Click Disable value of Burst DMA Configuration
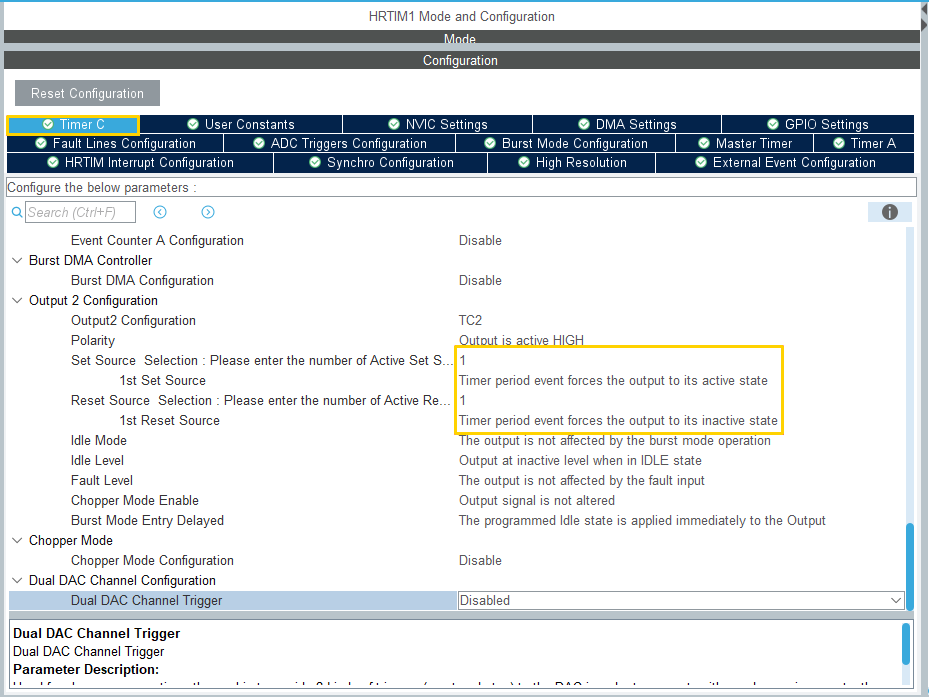Image resolution: width=929 pixels, height=697 pixels. (480, 280)
